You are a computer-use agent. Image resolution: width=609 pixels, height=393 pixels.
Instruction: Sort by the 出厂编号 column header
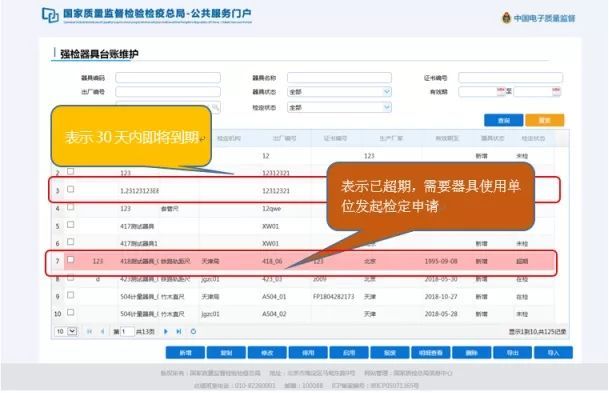284,138
